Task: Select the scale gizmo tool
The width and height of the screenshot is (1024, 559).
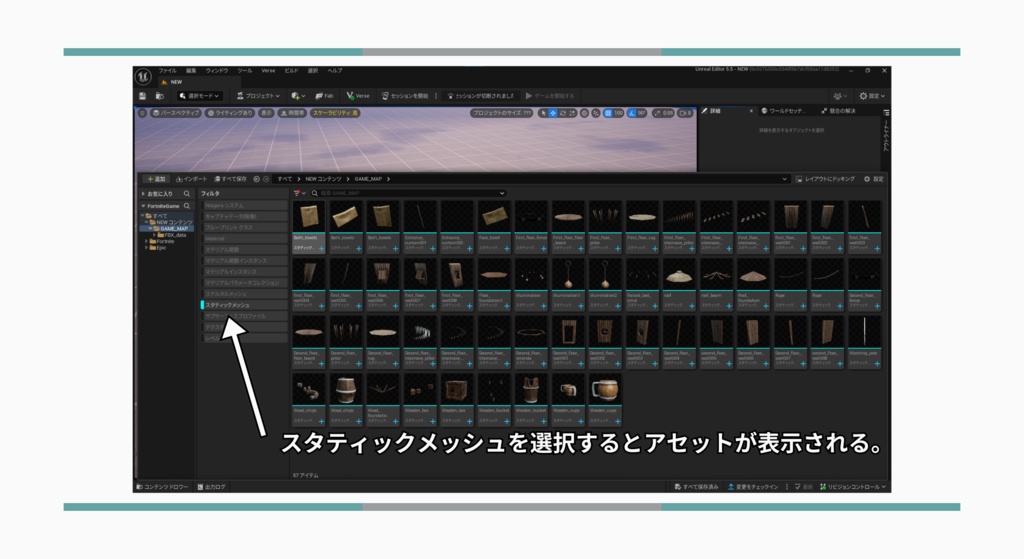Action: pyautogui.click(x=572, y=113)
